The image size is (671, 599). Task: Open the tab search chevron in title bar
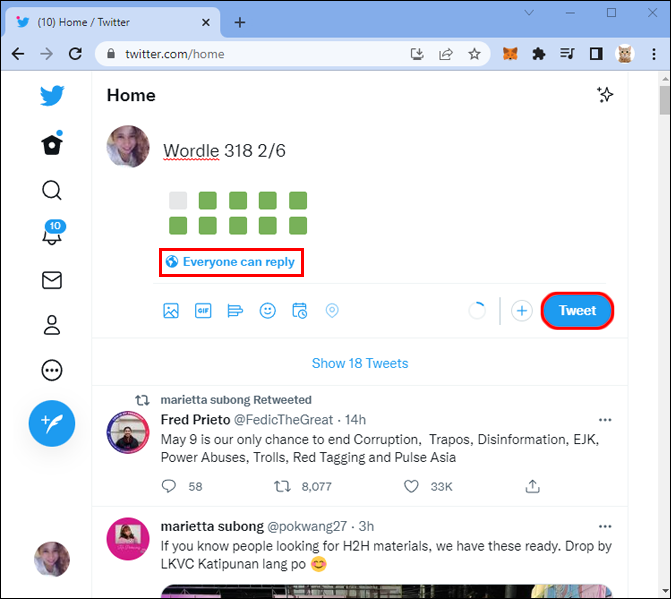tap(529, 13)
